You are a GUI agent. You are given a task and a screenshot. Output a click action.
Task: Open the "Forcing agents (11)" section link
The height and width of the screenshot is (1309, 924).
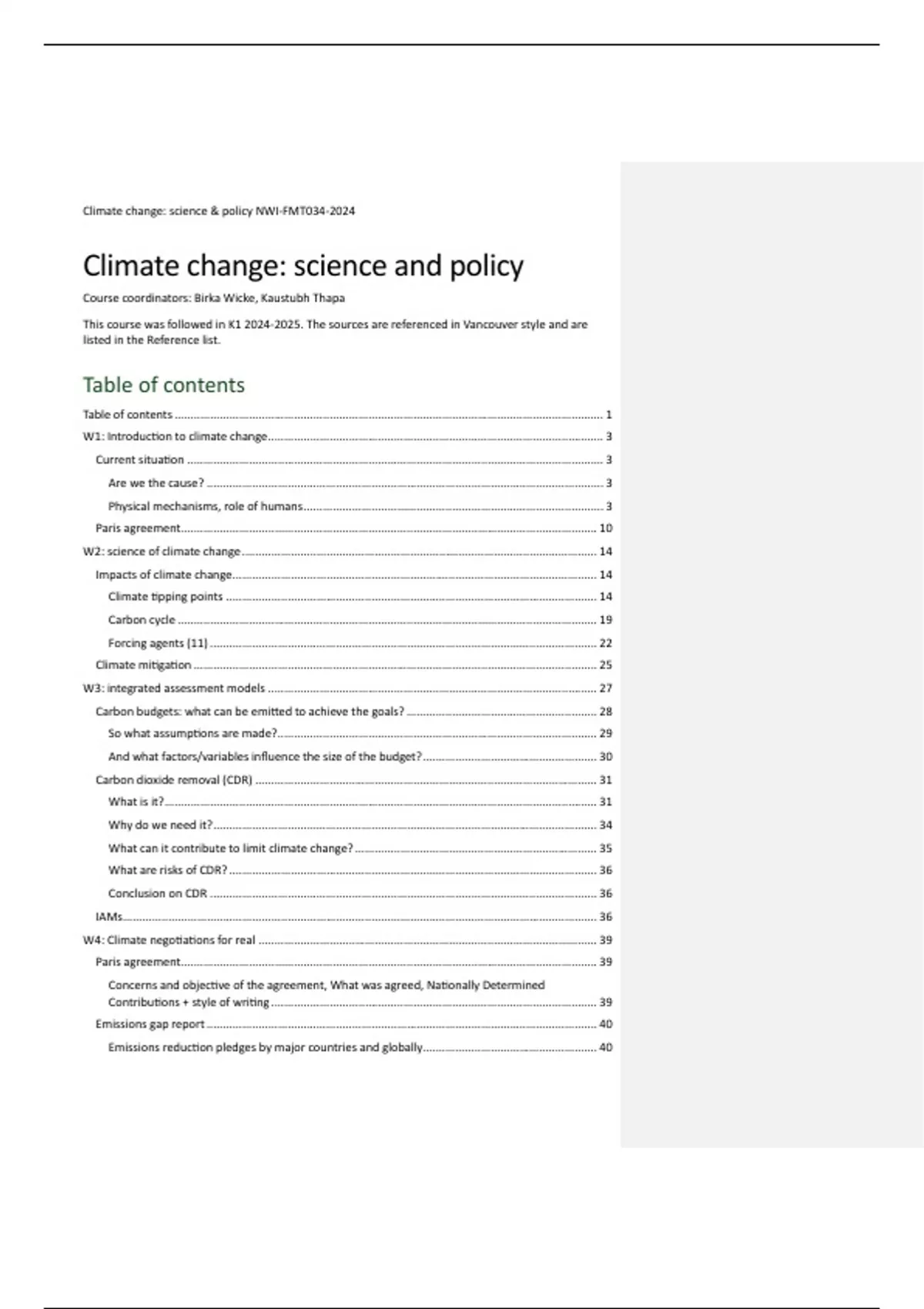tap(157, 643)
